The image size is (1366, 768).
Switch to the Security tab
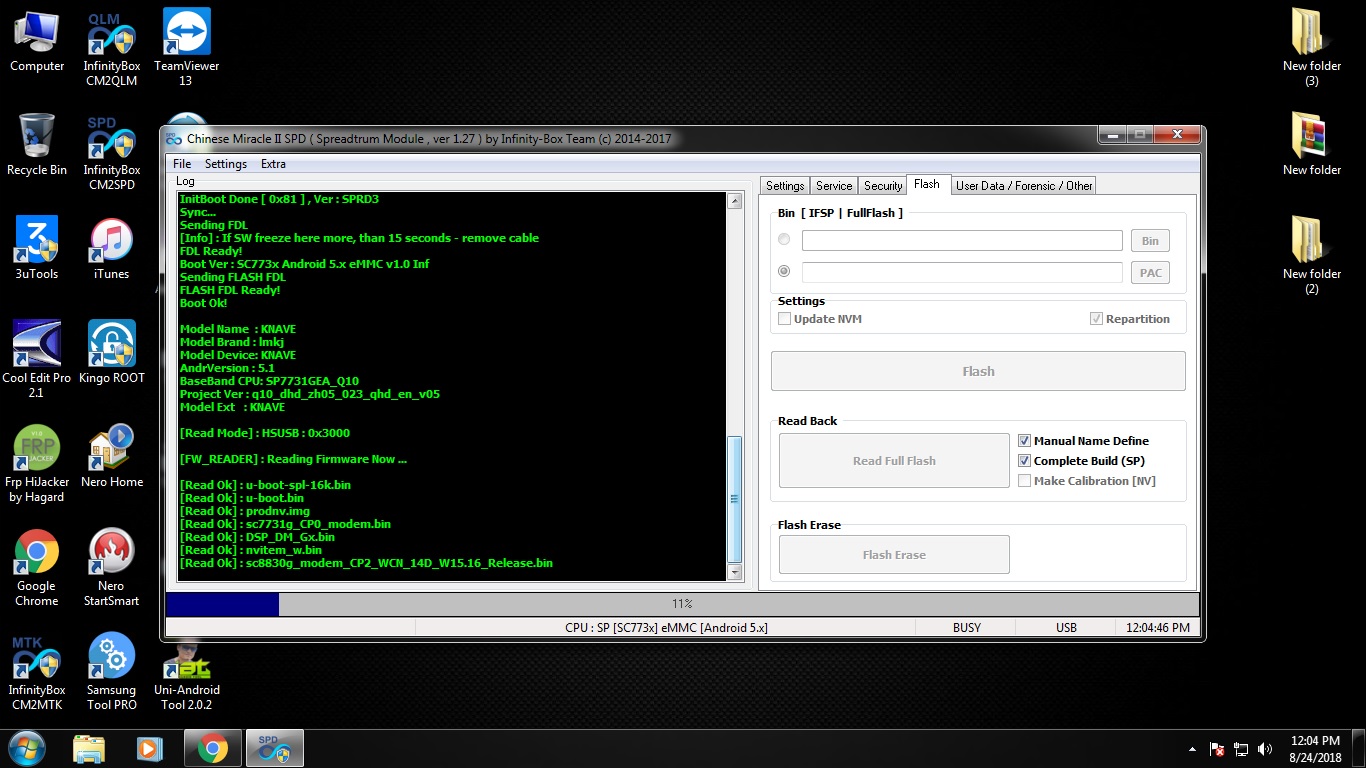tap(883, 186)
